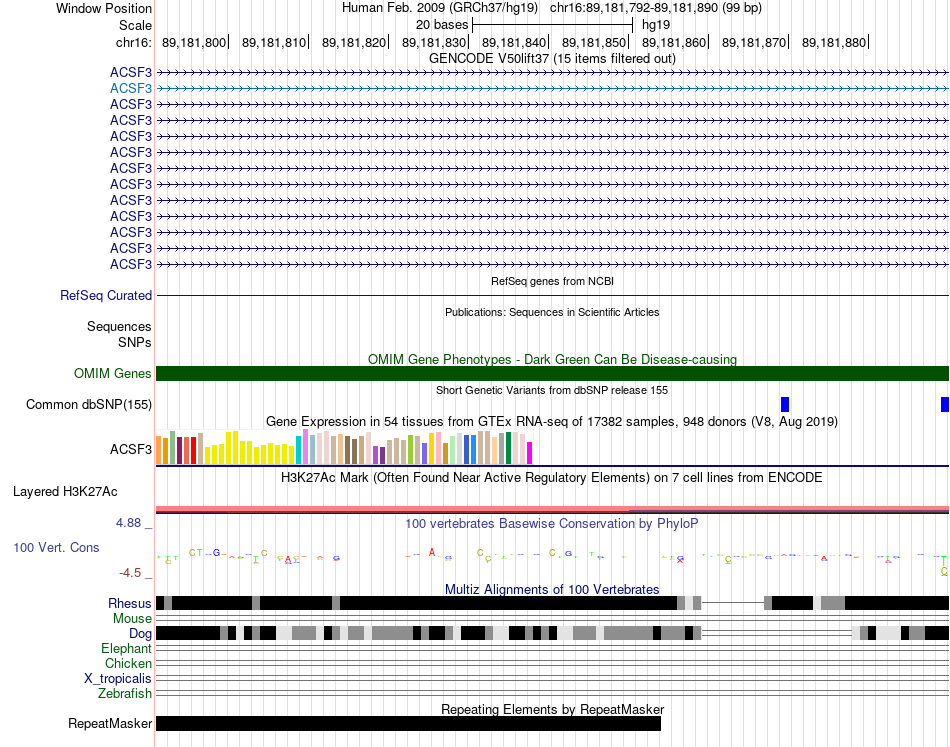Click the dark green OMIM gene bar
950x747 pixels.
coord(552,373)
